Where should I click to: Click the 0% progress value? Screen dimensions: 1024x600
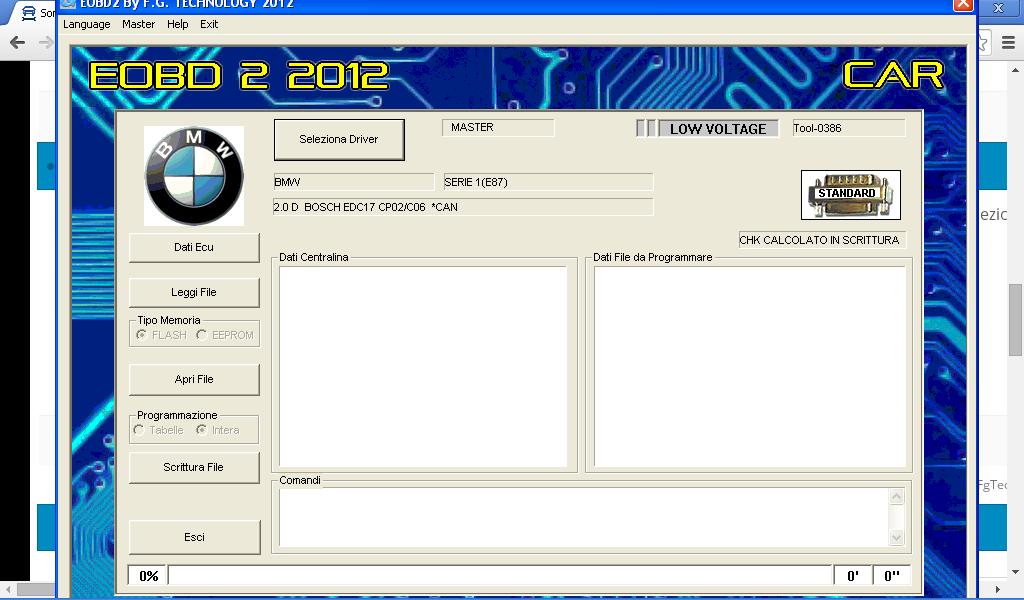pos(148,576)
